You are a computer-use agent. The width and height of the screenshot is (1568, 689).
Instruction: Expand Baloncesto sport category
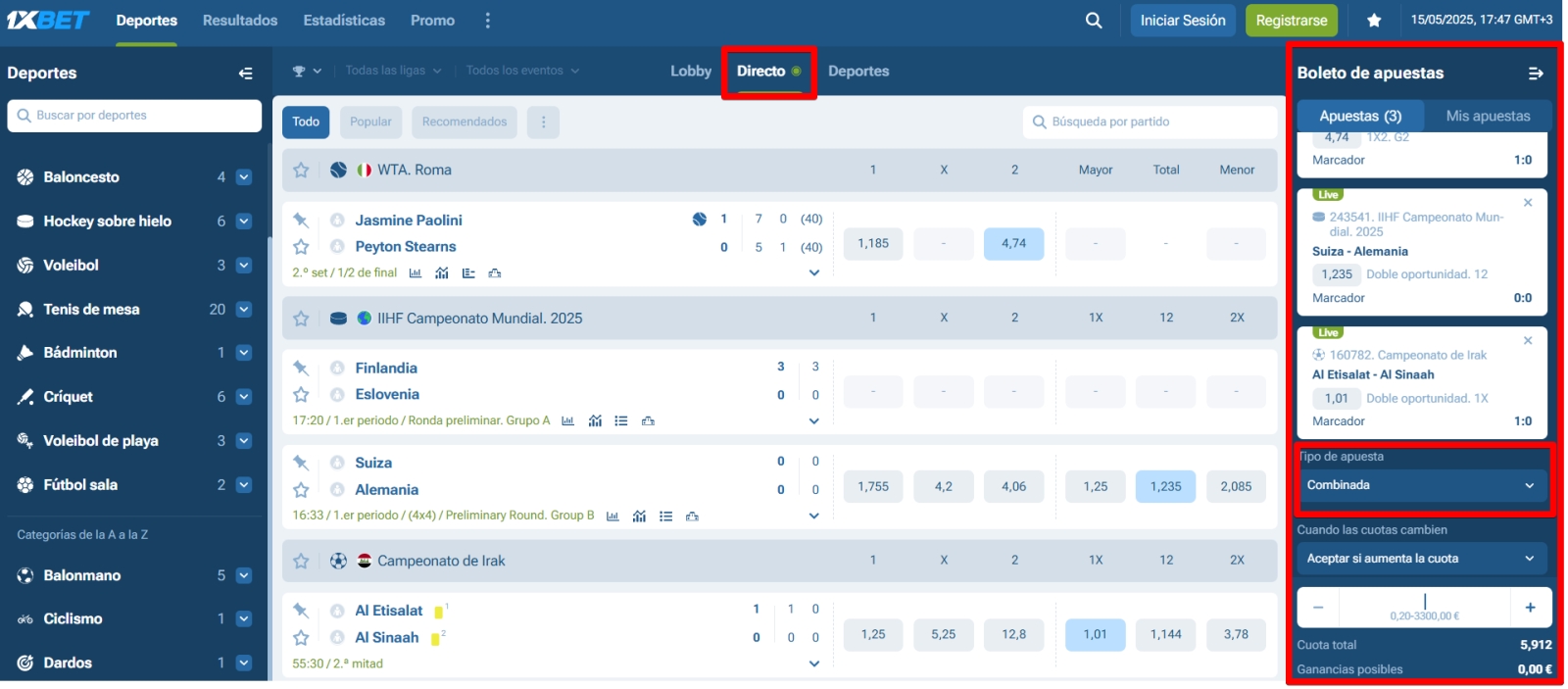point(244,177)
